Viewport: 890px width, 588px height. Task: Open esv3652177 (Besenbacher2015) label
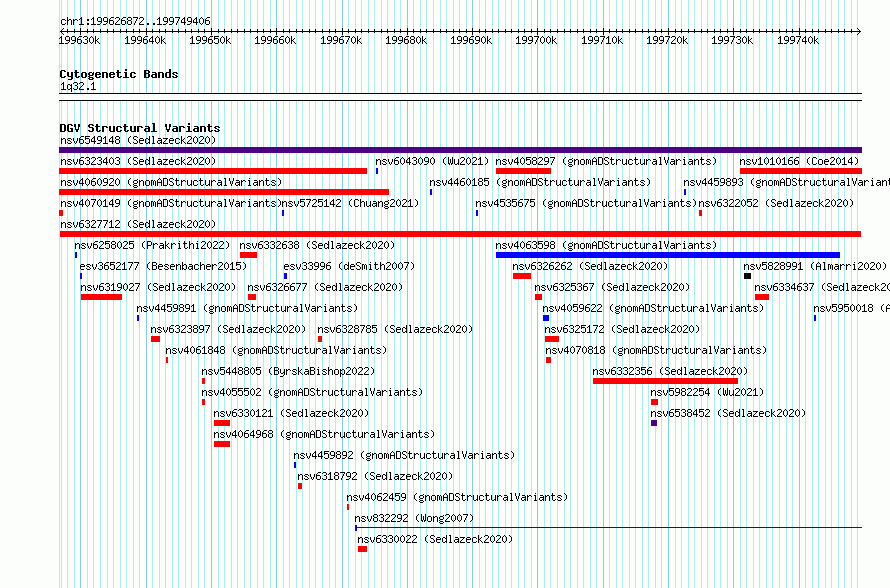163,266
